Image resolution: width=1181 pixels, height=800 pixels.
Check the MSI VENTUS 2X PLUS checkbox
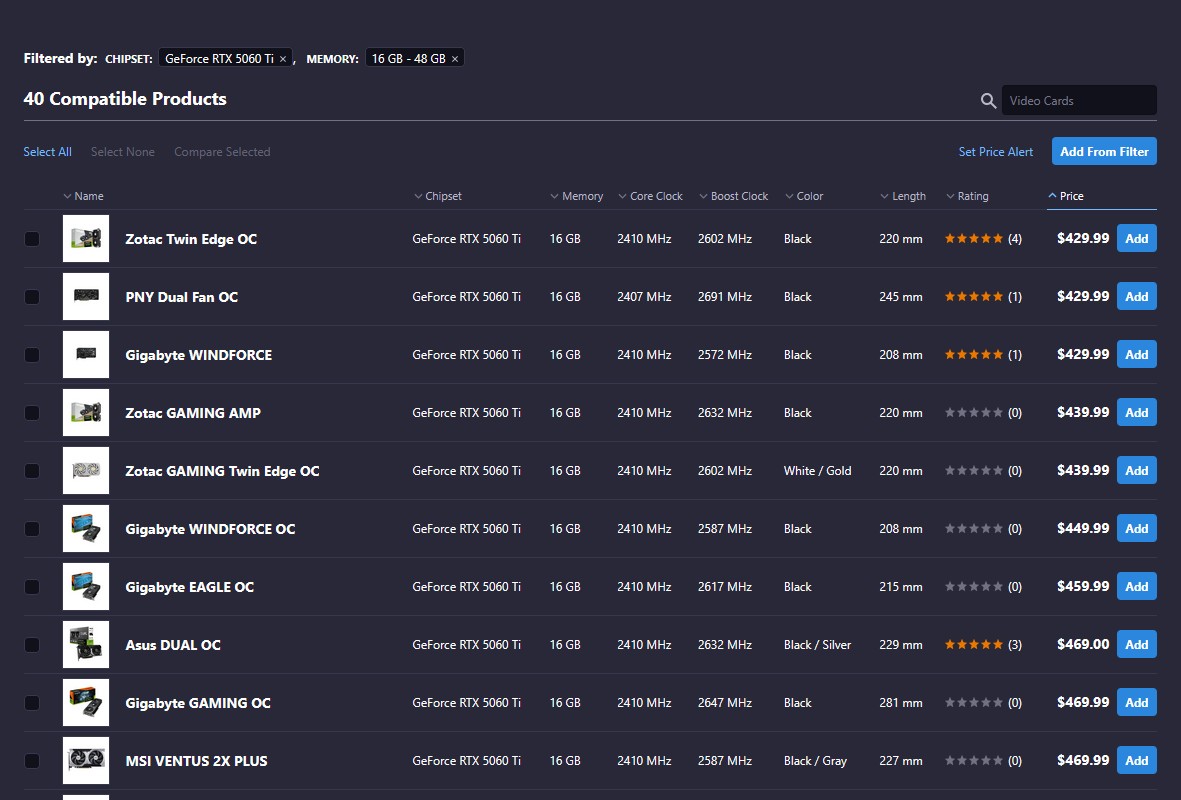(32, 761)
